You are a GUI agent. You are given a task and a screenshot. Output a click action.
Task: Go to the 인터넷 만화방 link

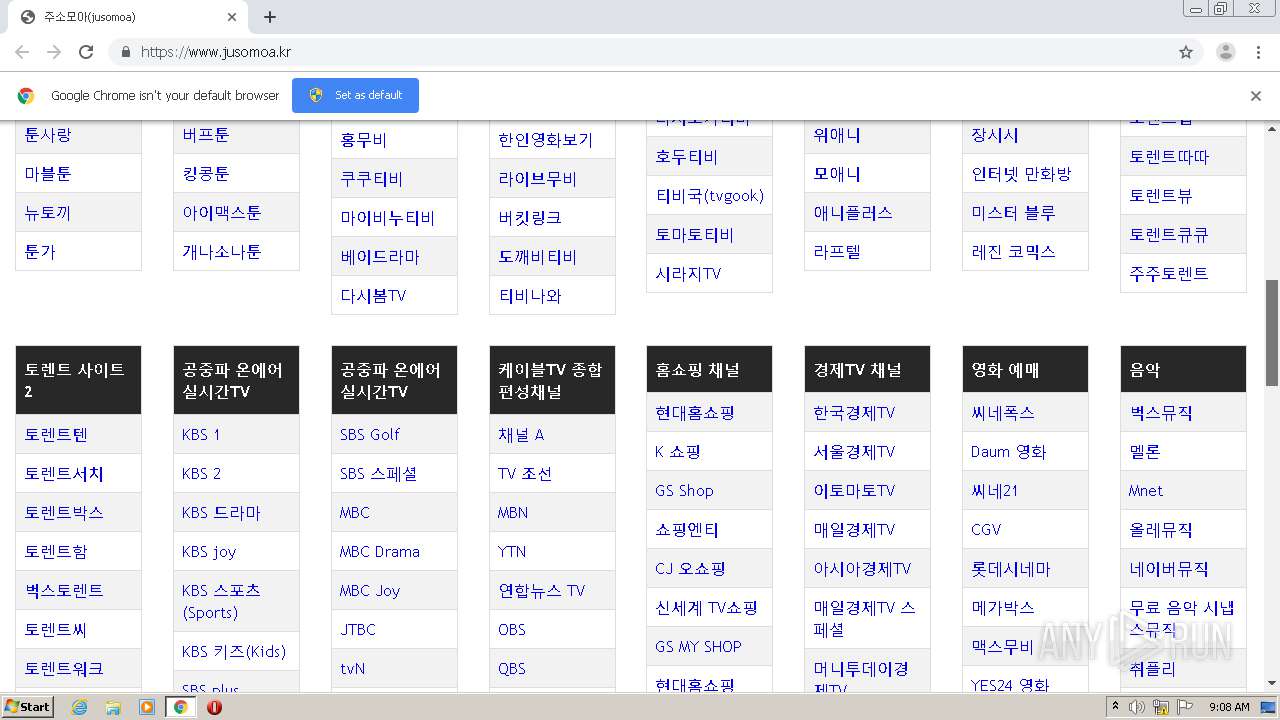click(1021, 174)
